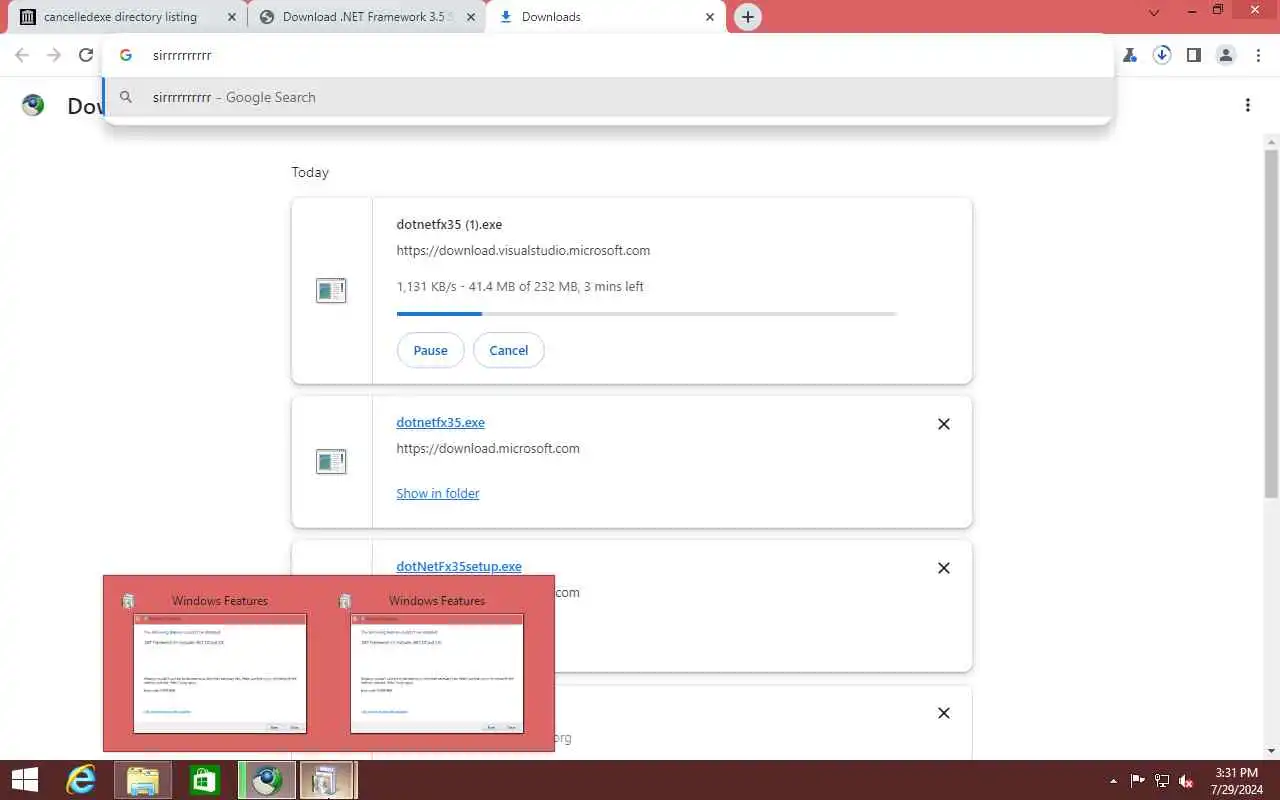
Task: Click the Downloads page logo icon
Action: pyautogui.click(x=33, y=105)
